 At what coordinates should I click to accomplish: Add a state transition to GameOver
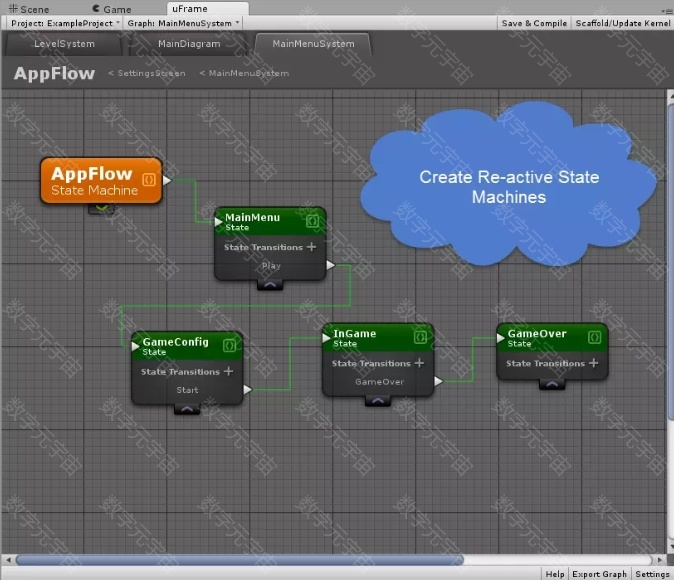[x=594, y=363]
